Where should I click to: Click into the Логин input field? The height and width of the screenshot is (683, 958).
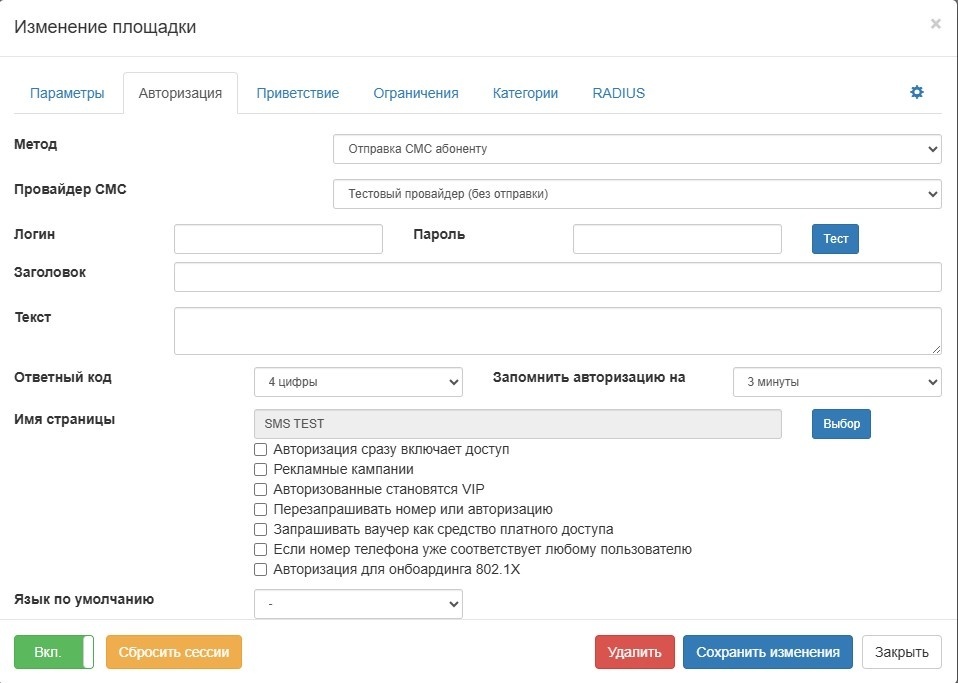pyautogui.click(x=278, y=239)
